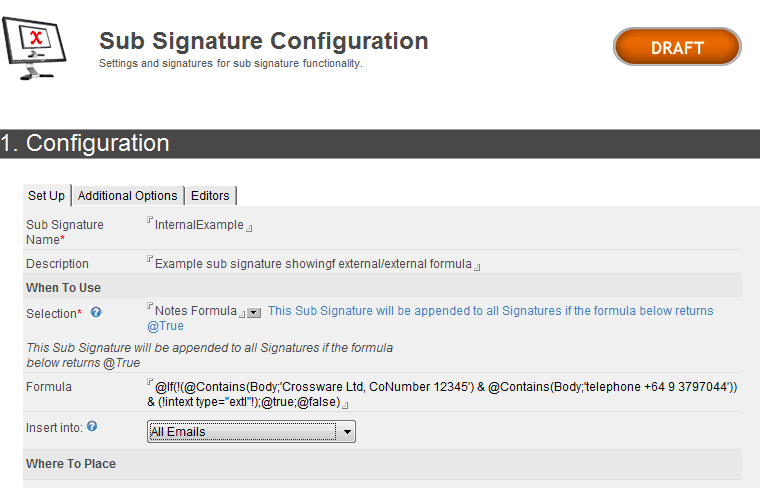Click the When To Use section heading
Viewport: 760px width, 488px height.
63,288
